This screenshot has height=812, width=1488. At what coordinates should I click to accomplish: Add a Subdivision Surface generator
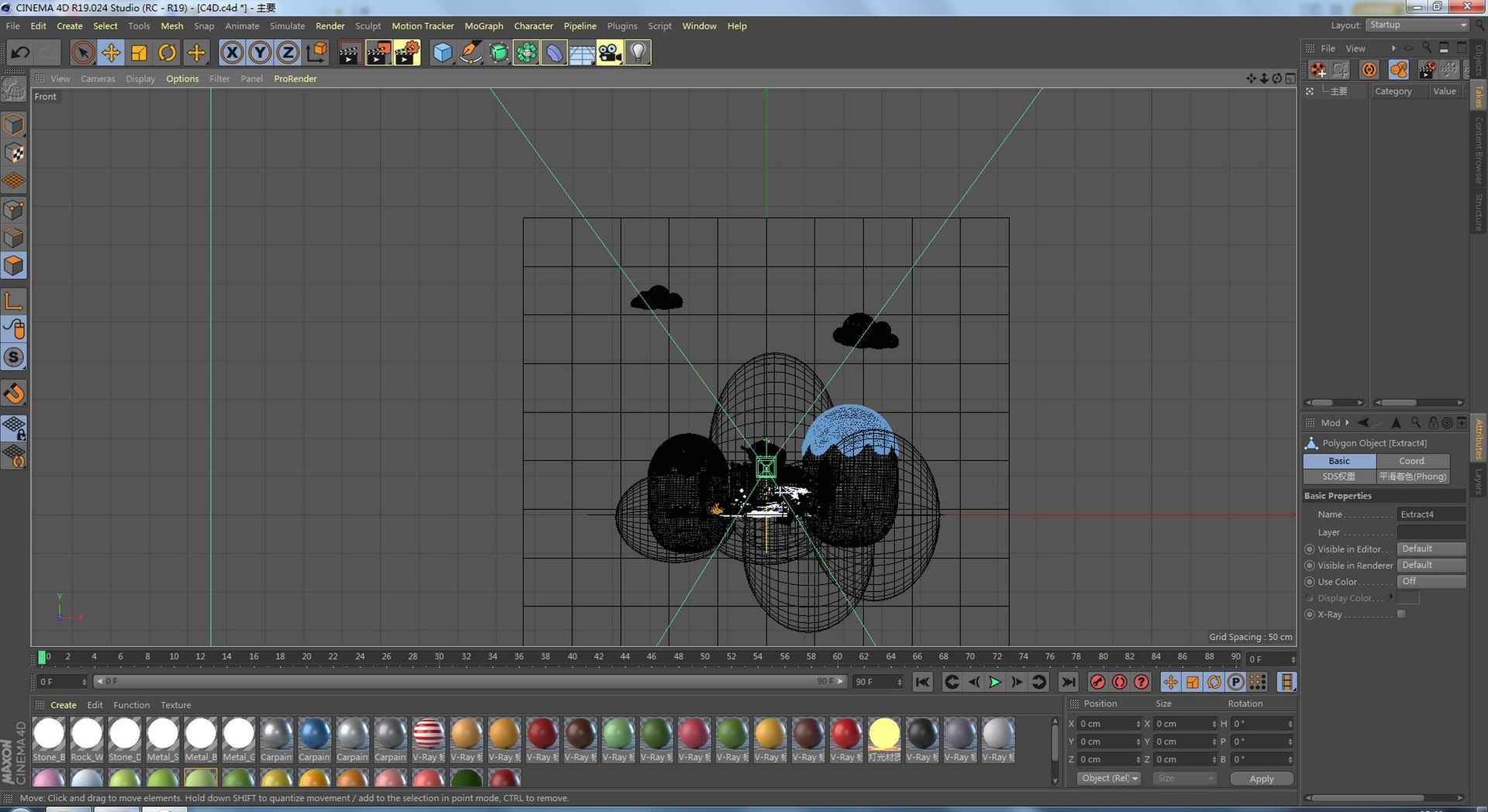point(498,53)
